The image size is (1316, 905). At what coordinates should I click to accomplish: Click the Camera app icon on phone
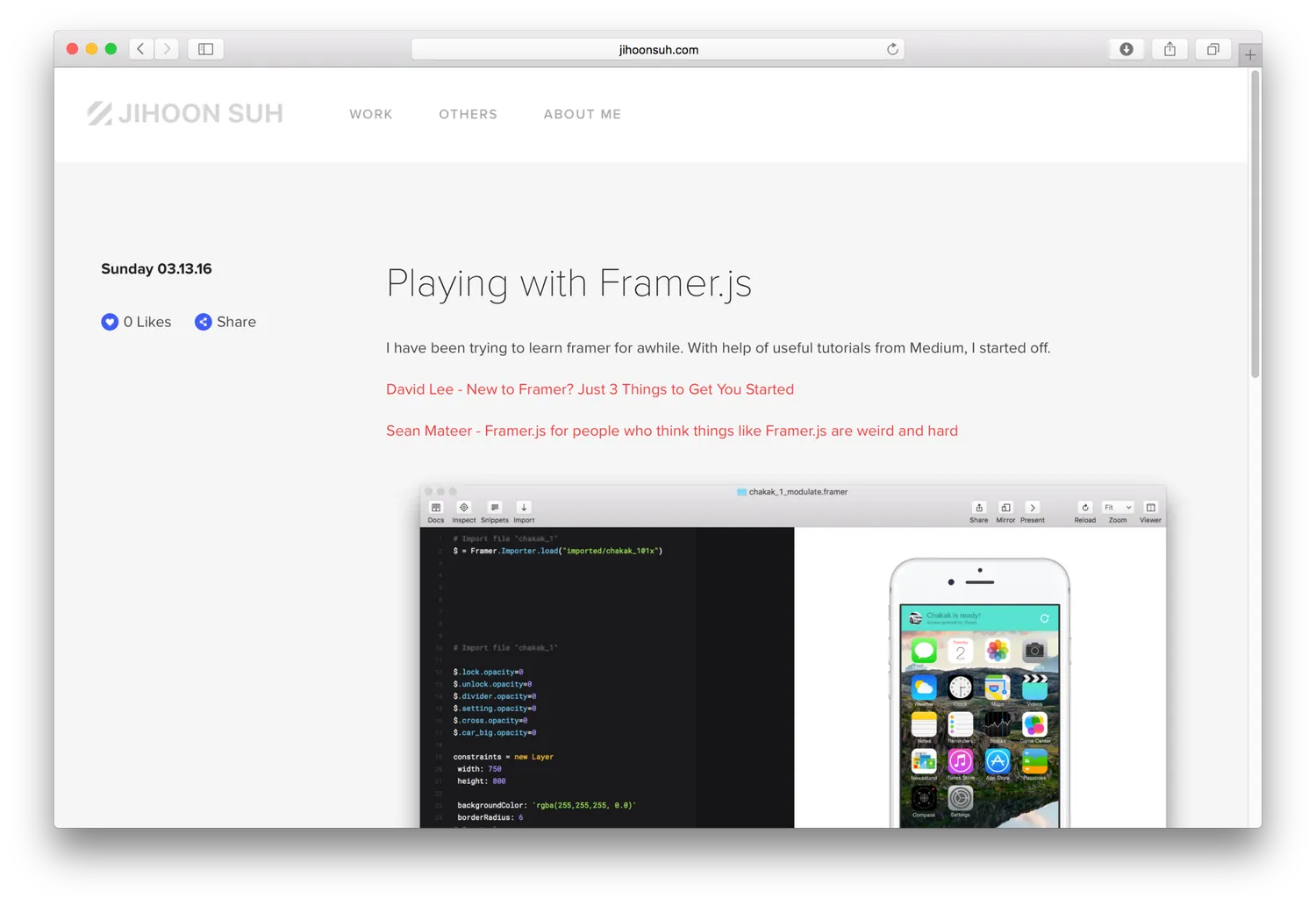(1034, 651)
